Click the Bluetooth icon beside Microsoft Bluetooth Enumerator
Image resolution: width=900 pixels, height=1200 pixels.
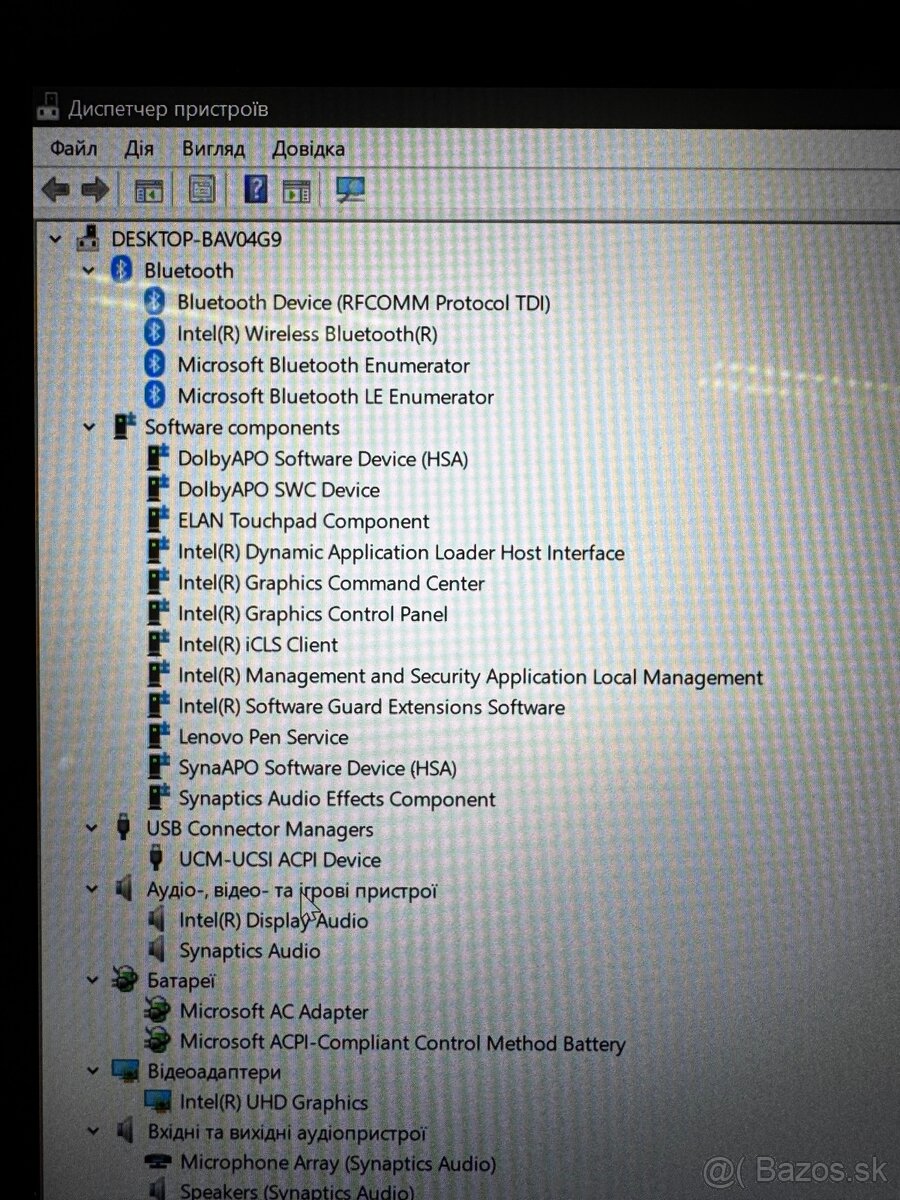point(157,365)
